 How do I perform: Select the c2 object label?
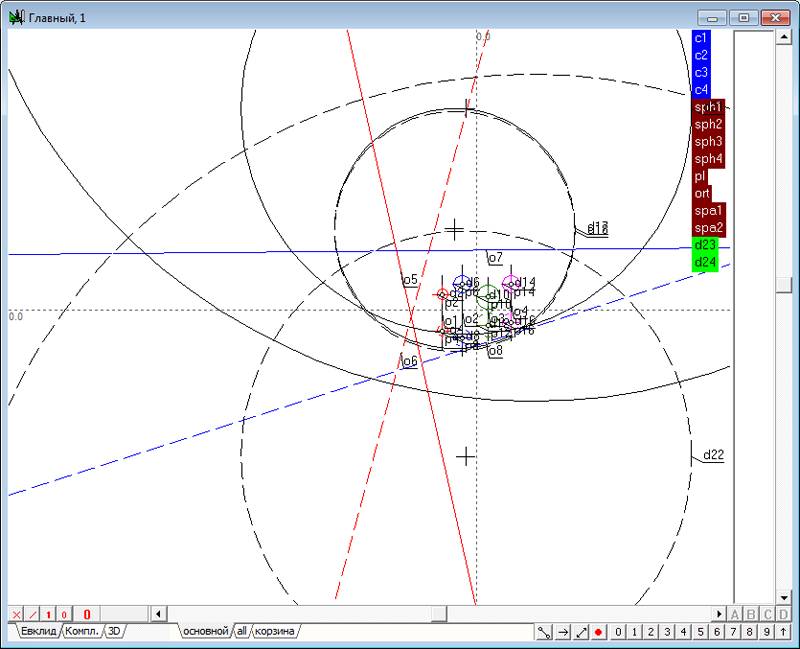tap(701, 55)
